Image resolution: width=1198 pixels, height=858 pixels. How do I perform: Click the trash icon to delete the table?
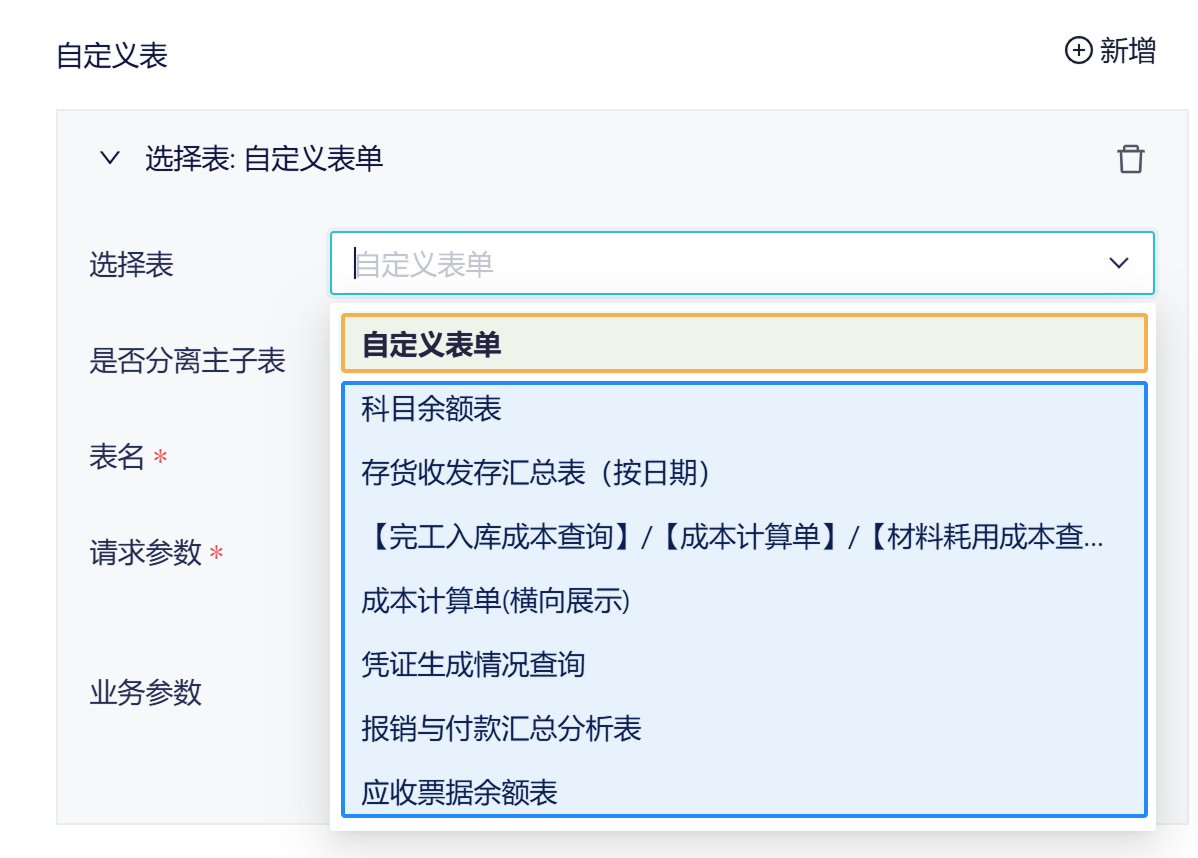pyautogui.click(x=1131, y=159)
